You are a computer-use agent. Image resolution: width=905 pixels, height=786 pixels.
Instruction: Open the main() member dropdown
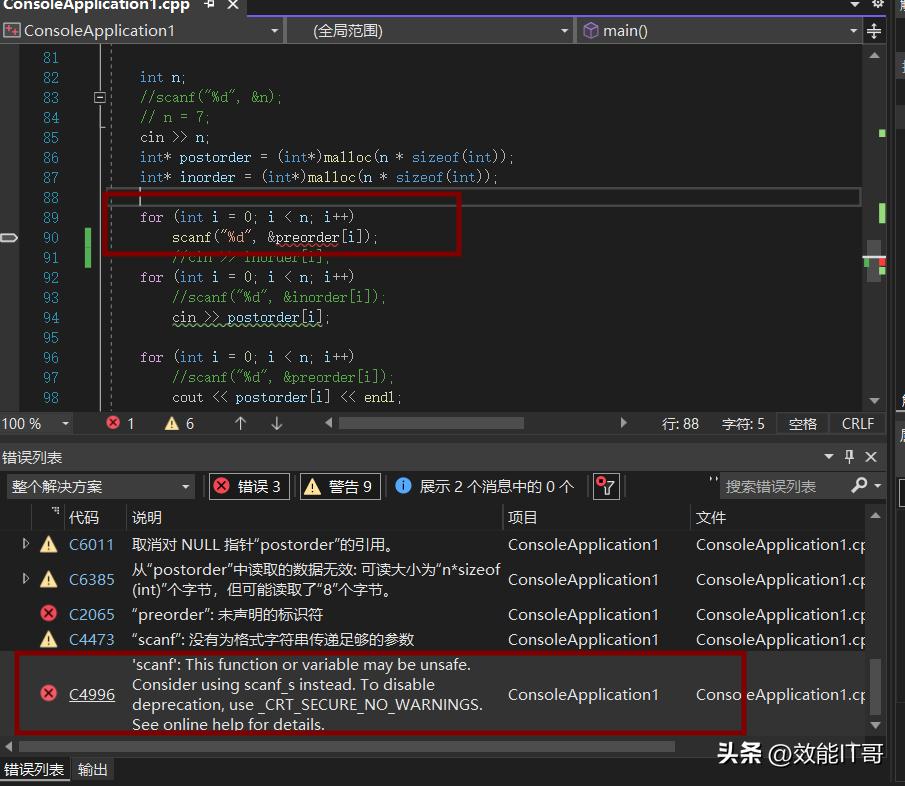point(854,31)
